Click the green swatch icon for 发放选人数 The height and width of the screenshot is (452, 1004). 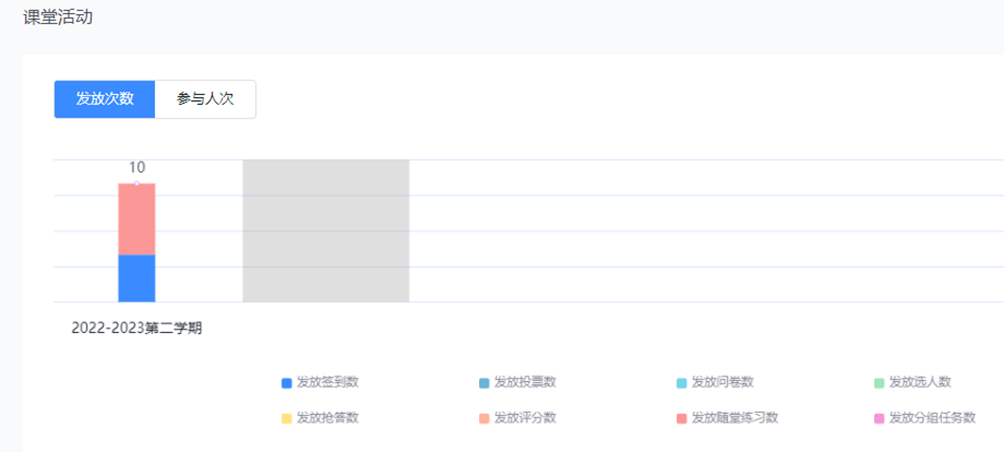click(x=879, y=383)
